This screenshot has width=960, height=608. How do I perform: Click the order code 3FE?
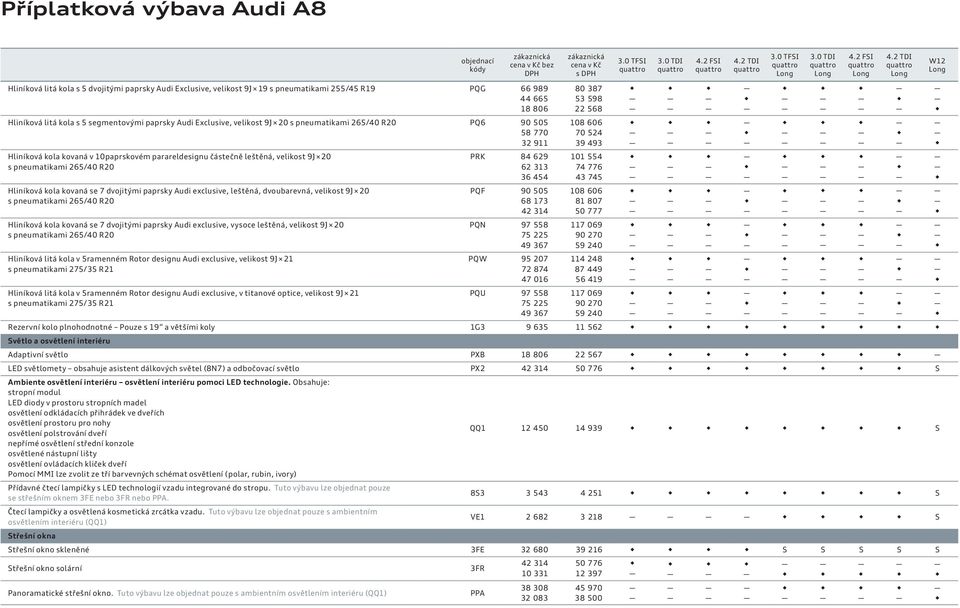pos(478,550)
